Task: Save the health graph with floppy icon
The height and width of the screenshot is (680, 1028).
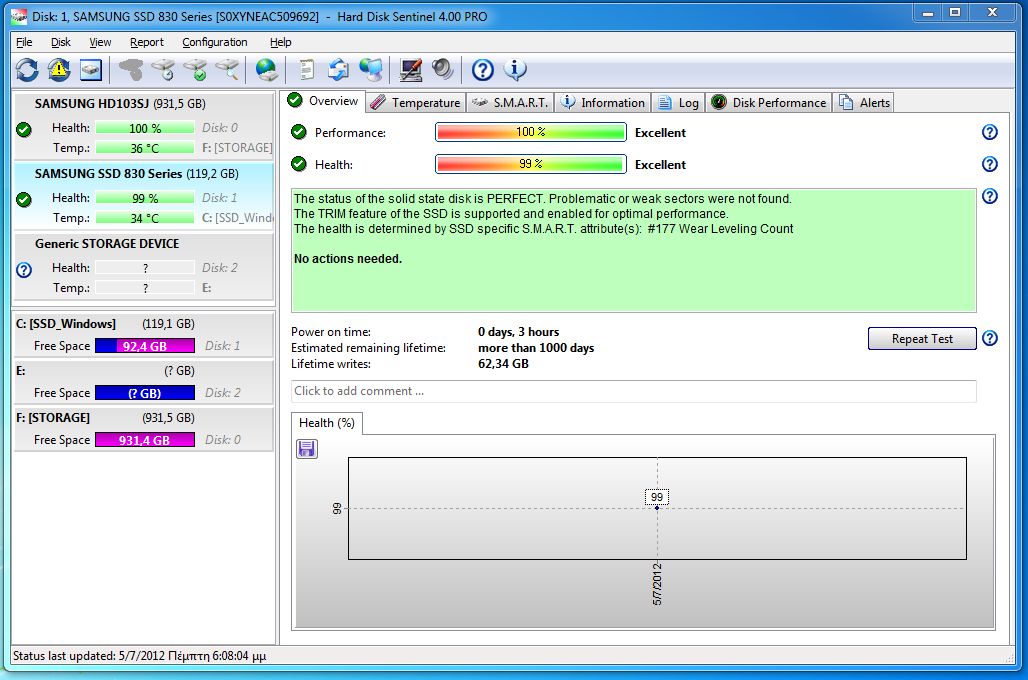Action: 307,449
